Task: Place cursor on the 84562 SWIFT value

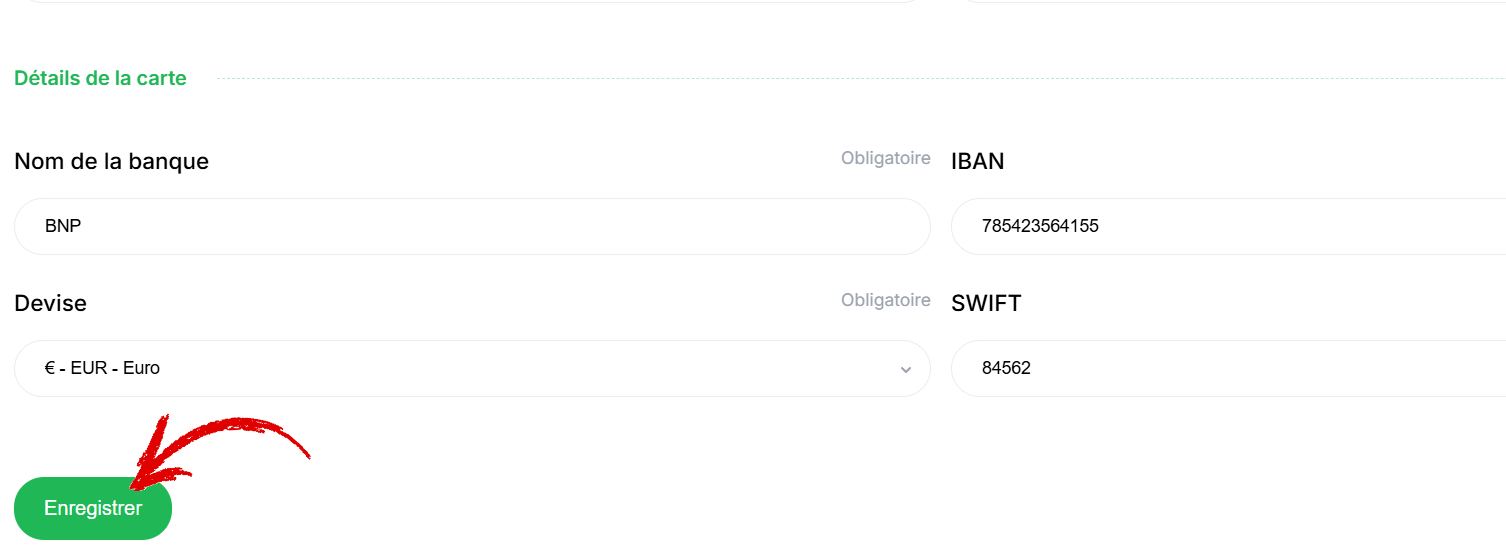Action: point(1006,368)
